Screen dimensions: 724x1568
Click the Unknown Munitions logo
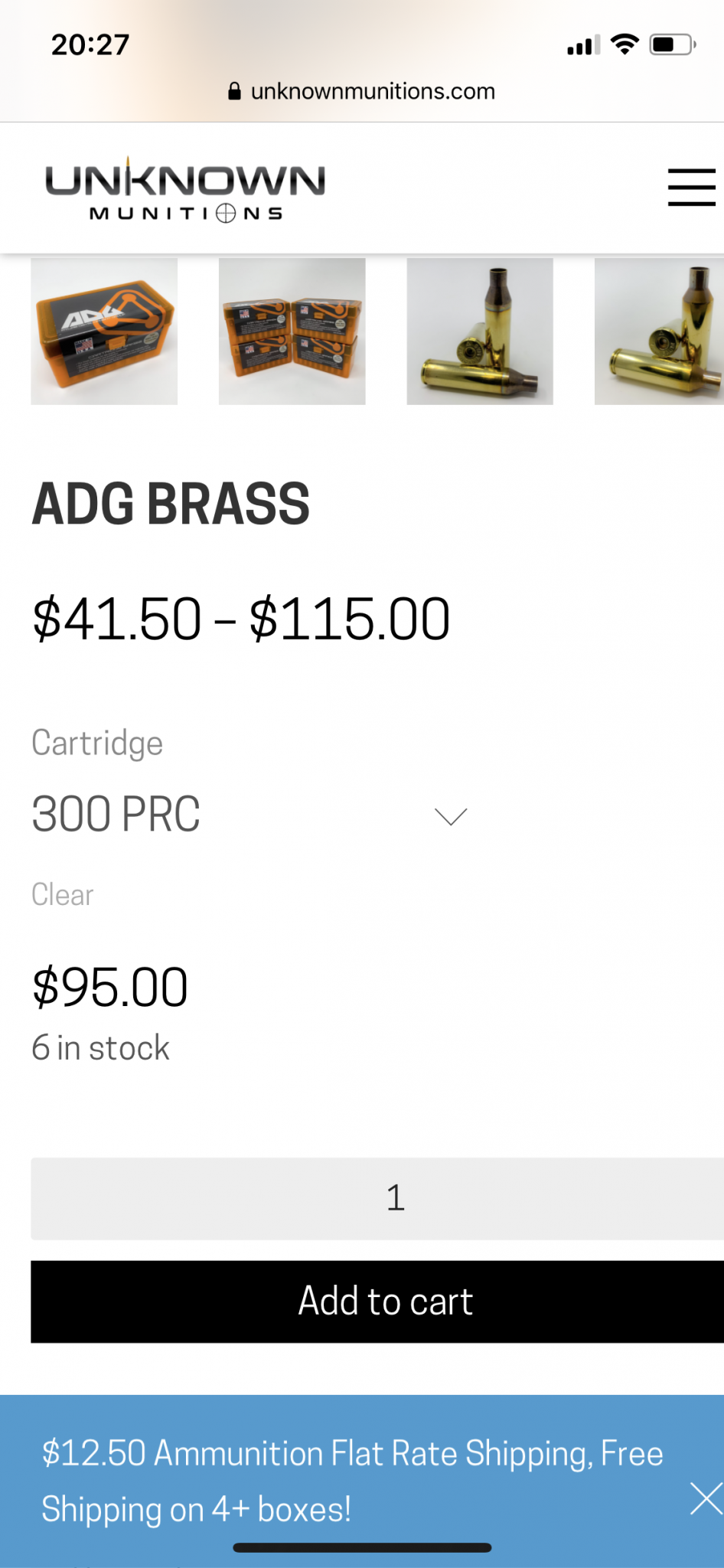(185, 190)
